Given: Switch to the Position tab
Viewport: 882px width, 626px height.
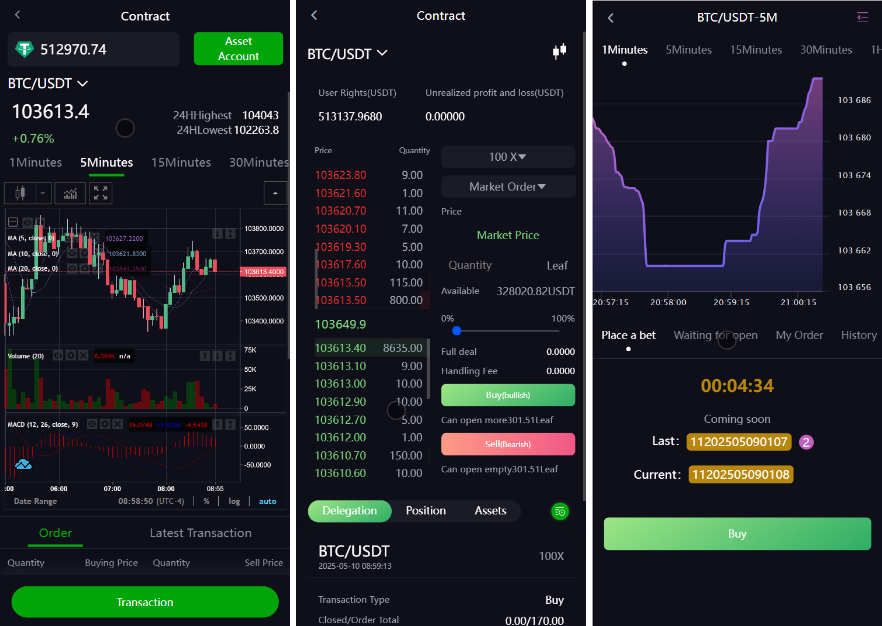Looking at the screenshot, I should pyautogui.click(x=425, y=511).
